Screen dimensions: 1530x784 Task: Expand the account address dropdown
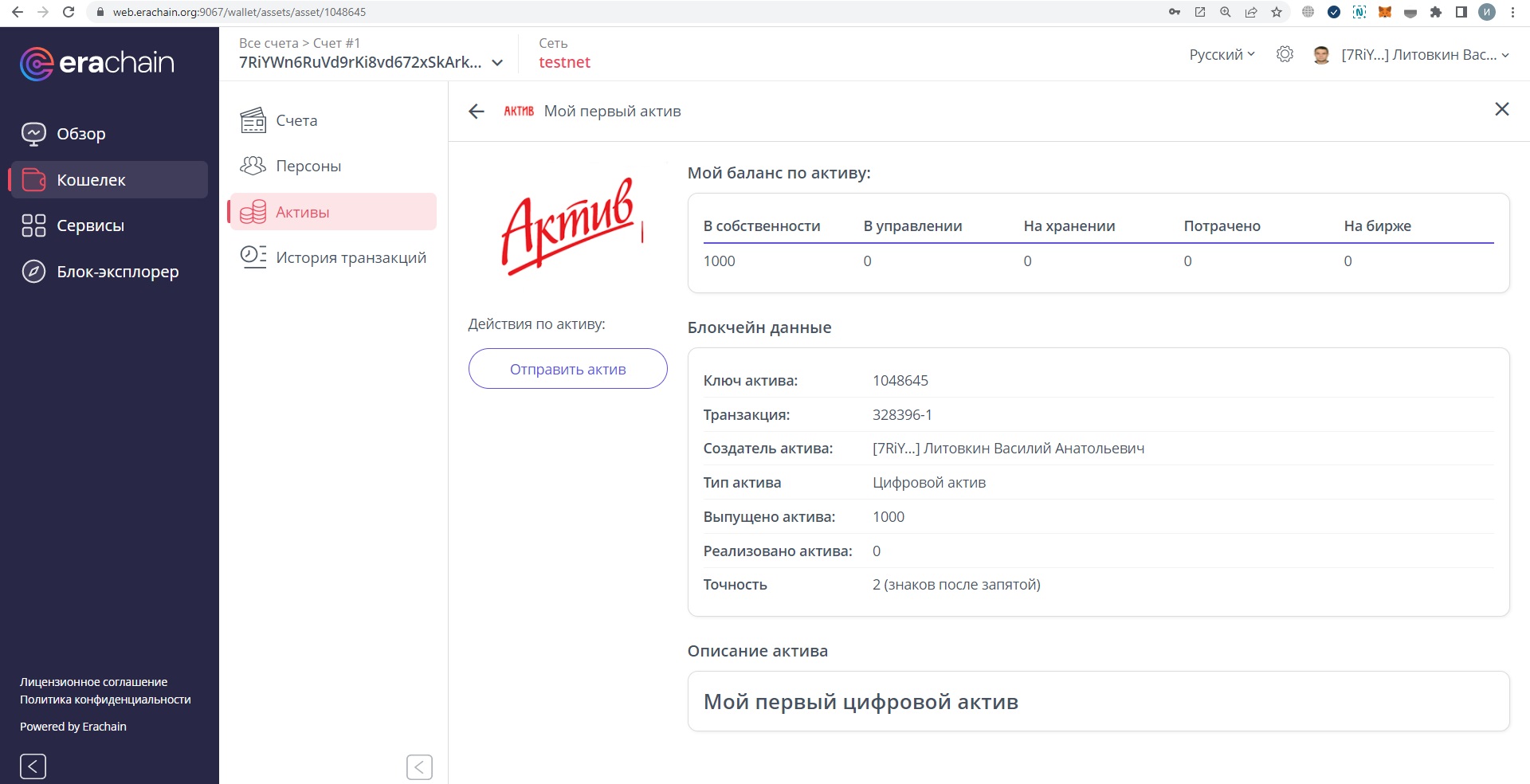coord(497,63)
